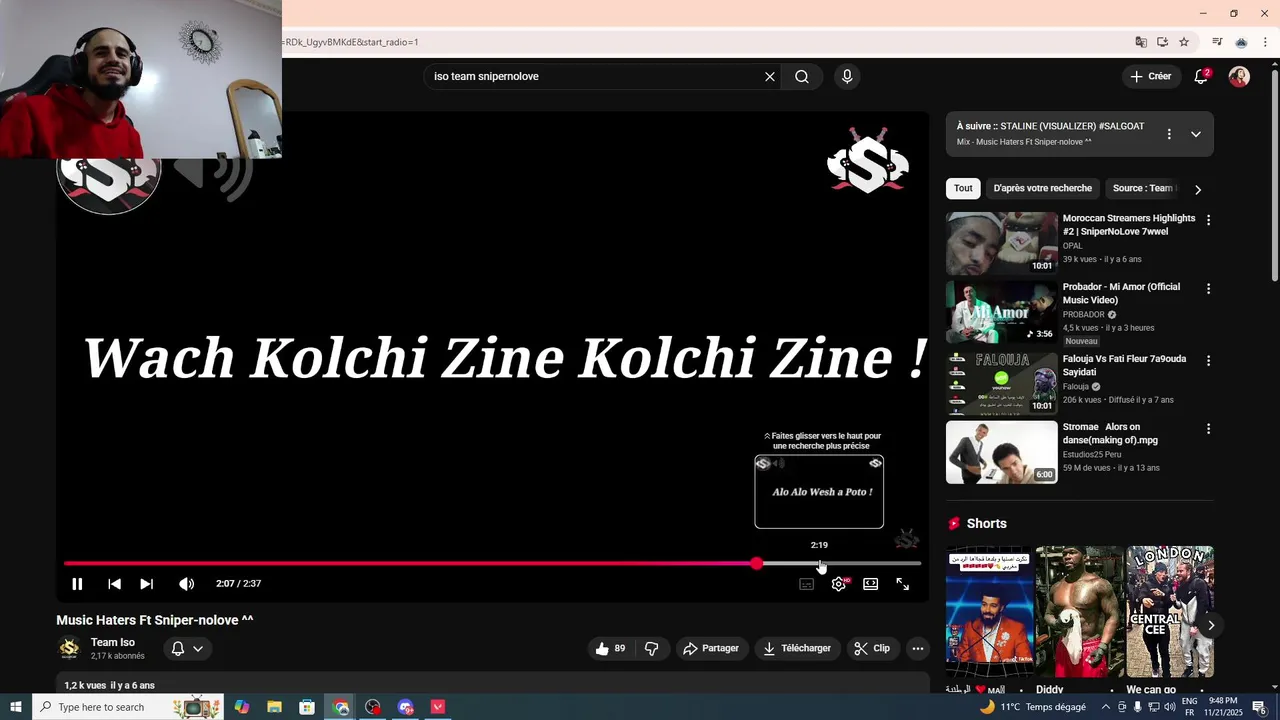Create a Clip from the video
The height and width of the screenshot is (720, 1280).
[872, 649]
